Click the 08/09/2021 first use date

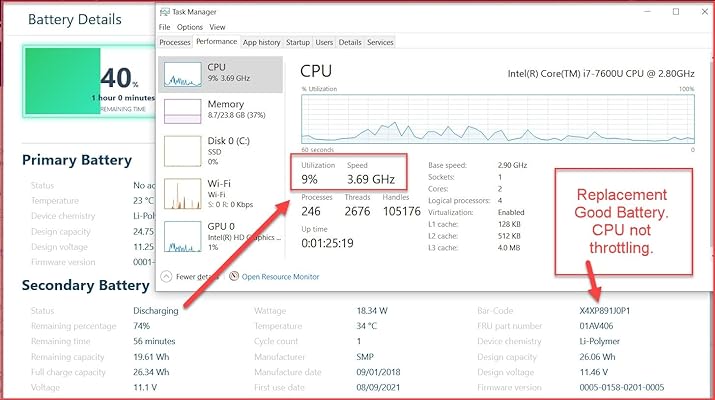(378, 388)
